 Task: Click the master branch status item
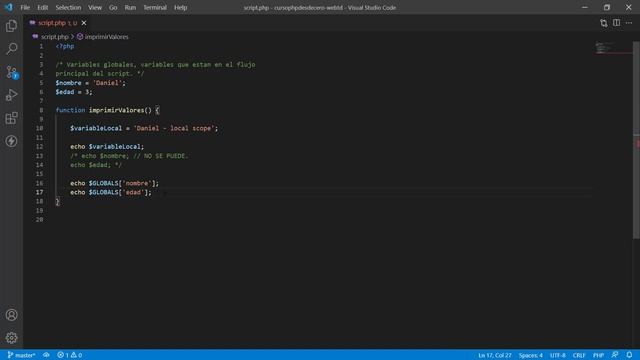[x=21, y=355]
